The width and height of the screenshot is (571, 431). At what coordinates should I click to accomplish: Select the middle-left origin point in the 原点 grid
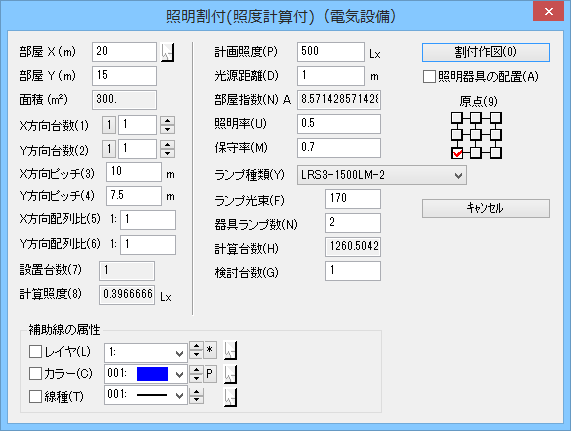(457, 135)
